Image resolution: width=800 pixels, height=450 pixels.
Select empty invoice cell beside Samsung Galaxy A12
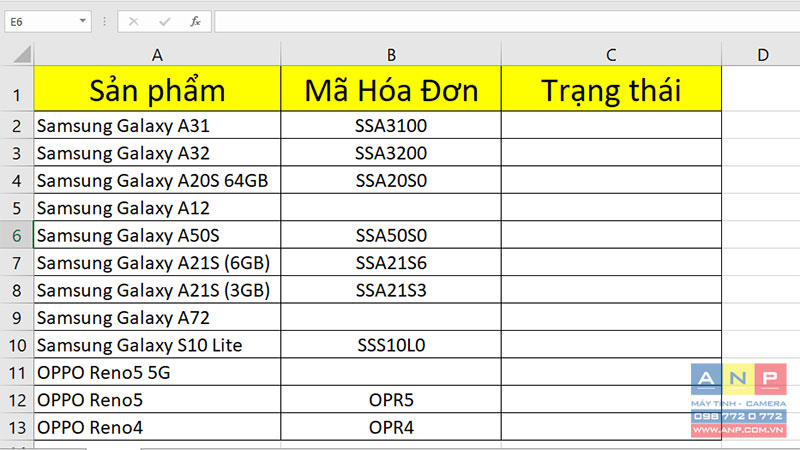pos(391,208)
